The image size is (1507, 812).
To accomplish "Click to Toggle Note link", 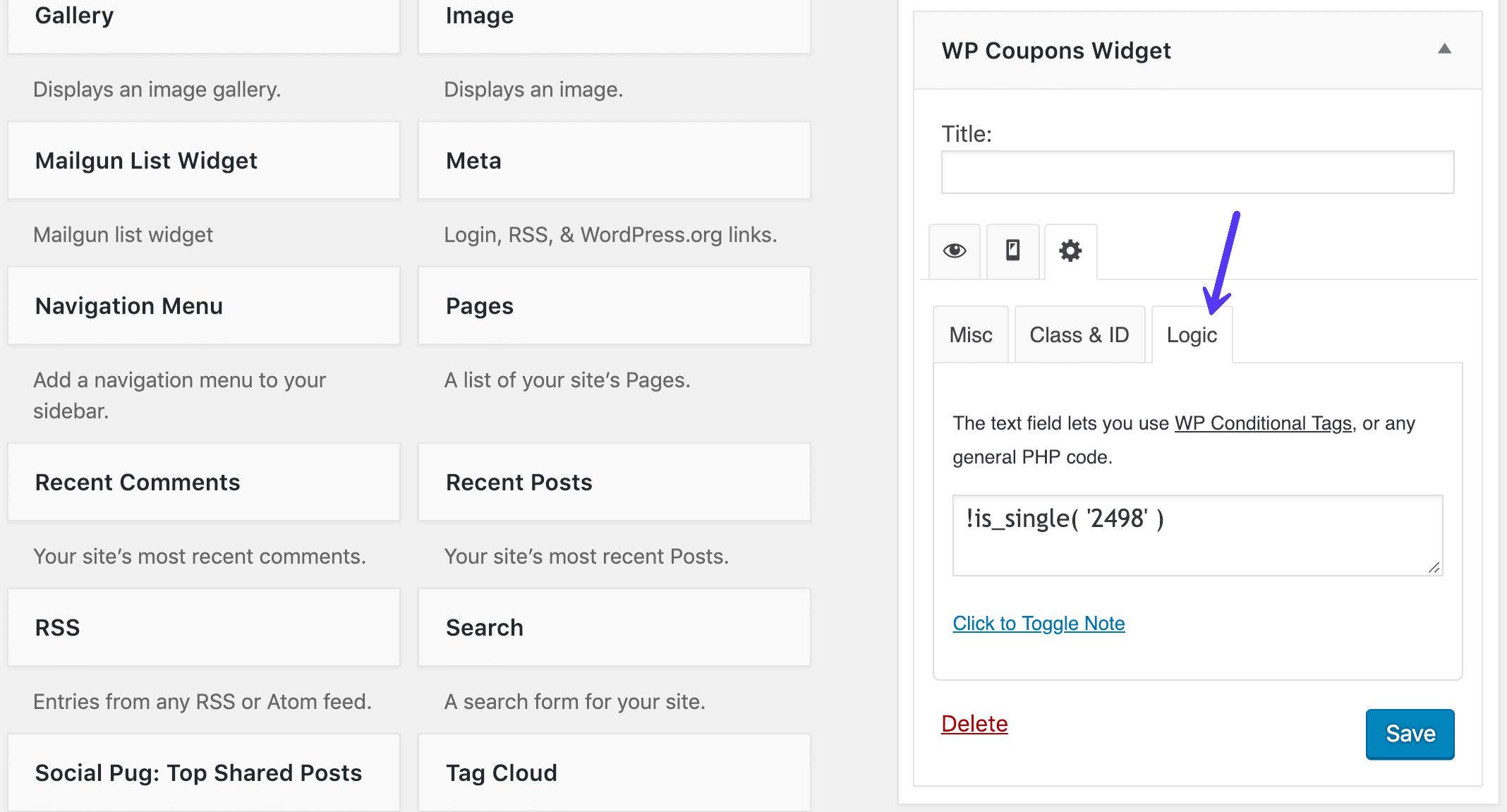I will click(x=1039, y=622).
